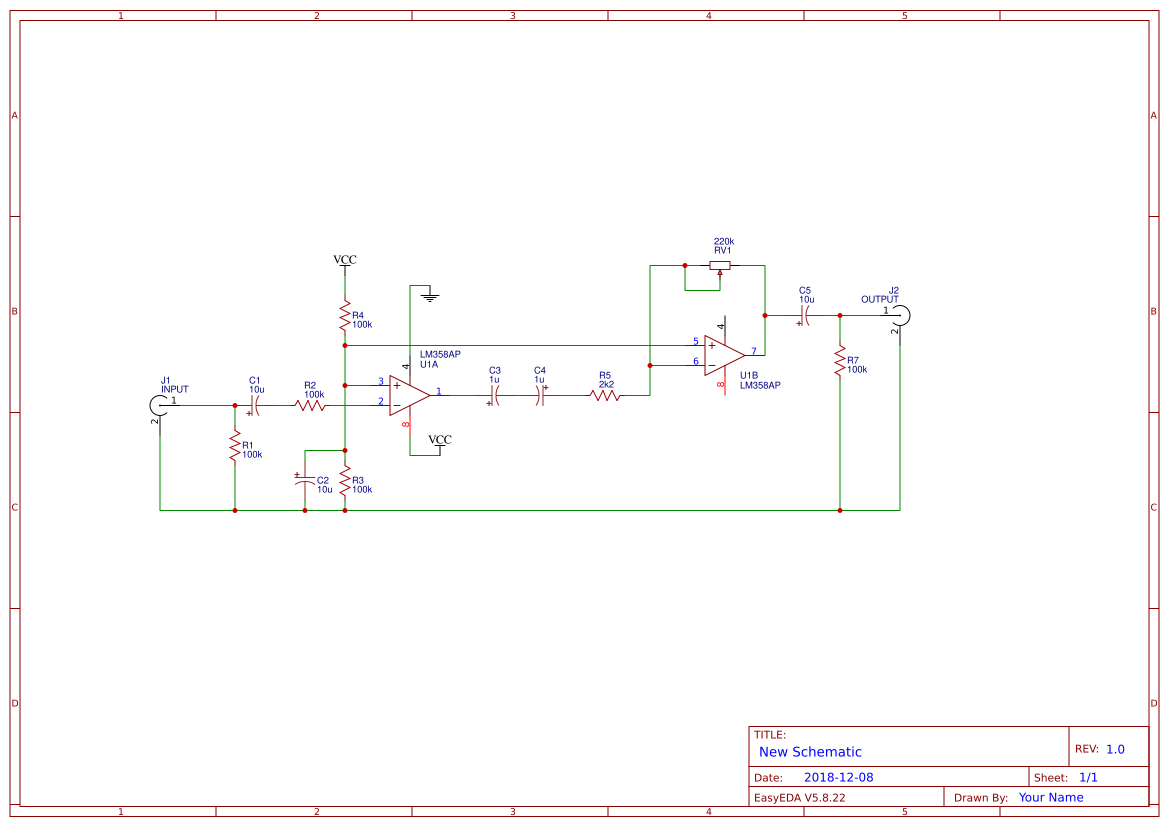This screenshot has width=1169, height=827.
Task: Select the EasyEDA V5.8.22 version text
Action: coord(800,797)
